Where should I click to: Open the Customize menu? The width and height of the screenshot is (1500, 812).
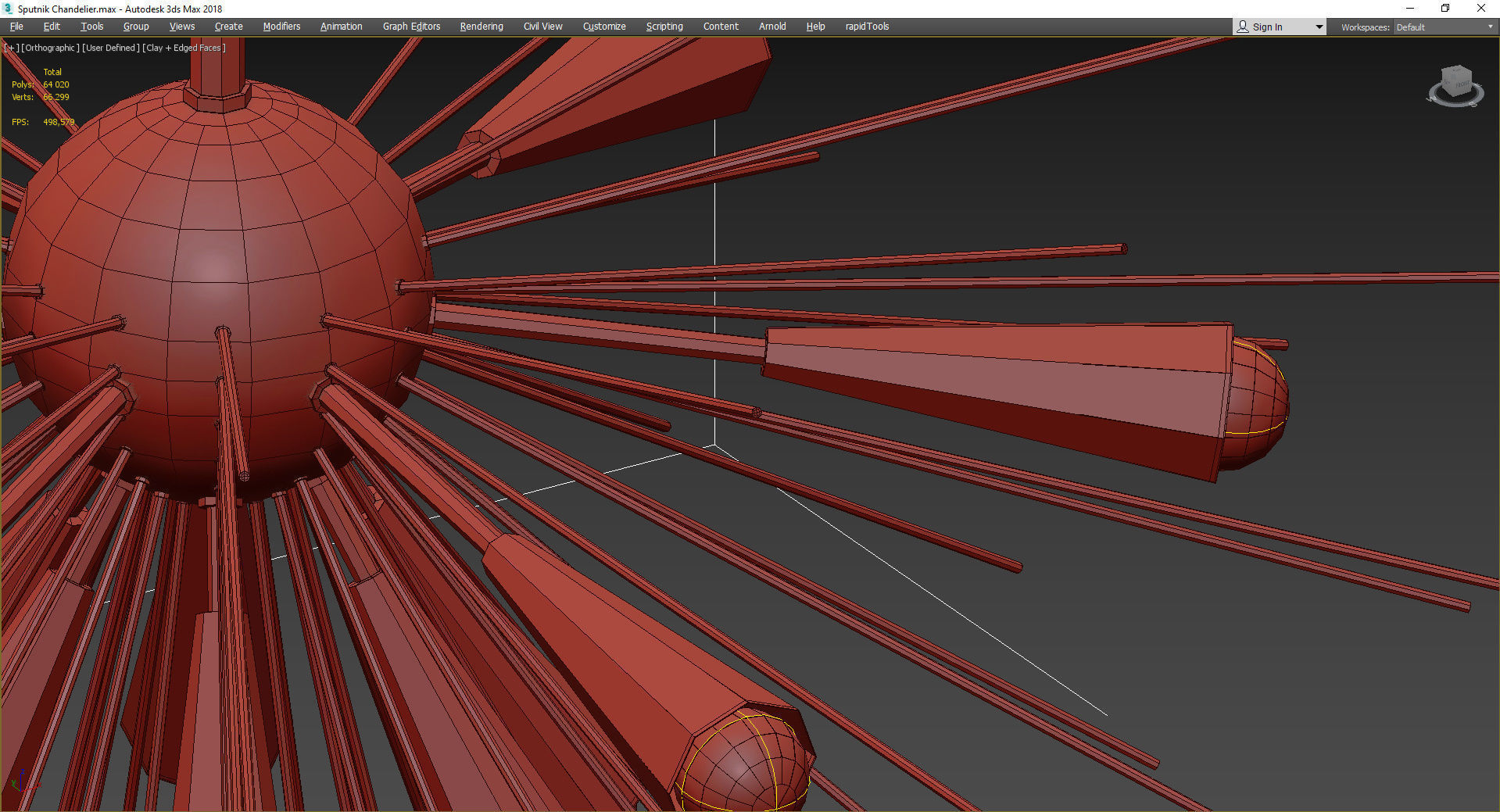[x=604, y=27]
